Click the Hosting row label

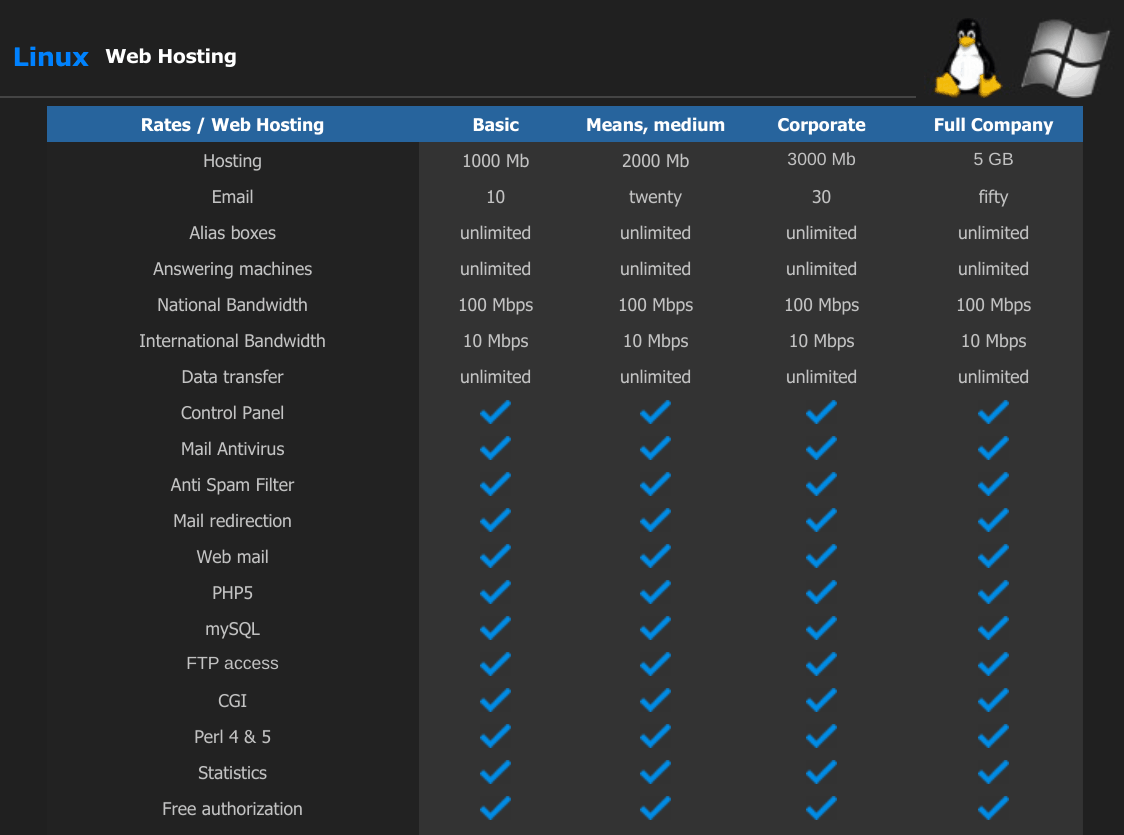coord(232,161)
